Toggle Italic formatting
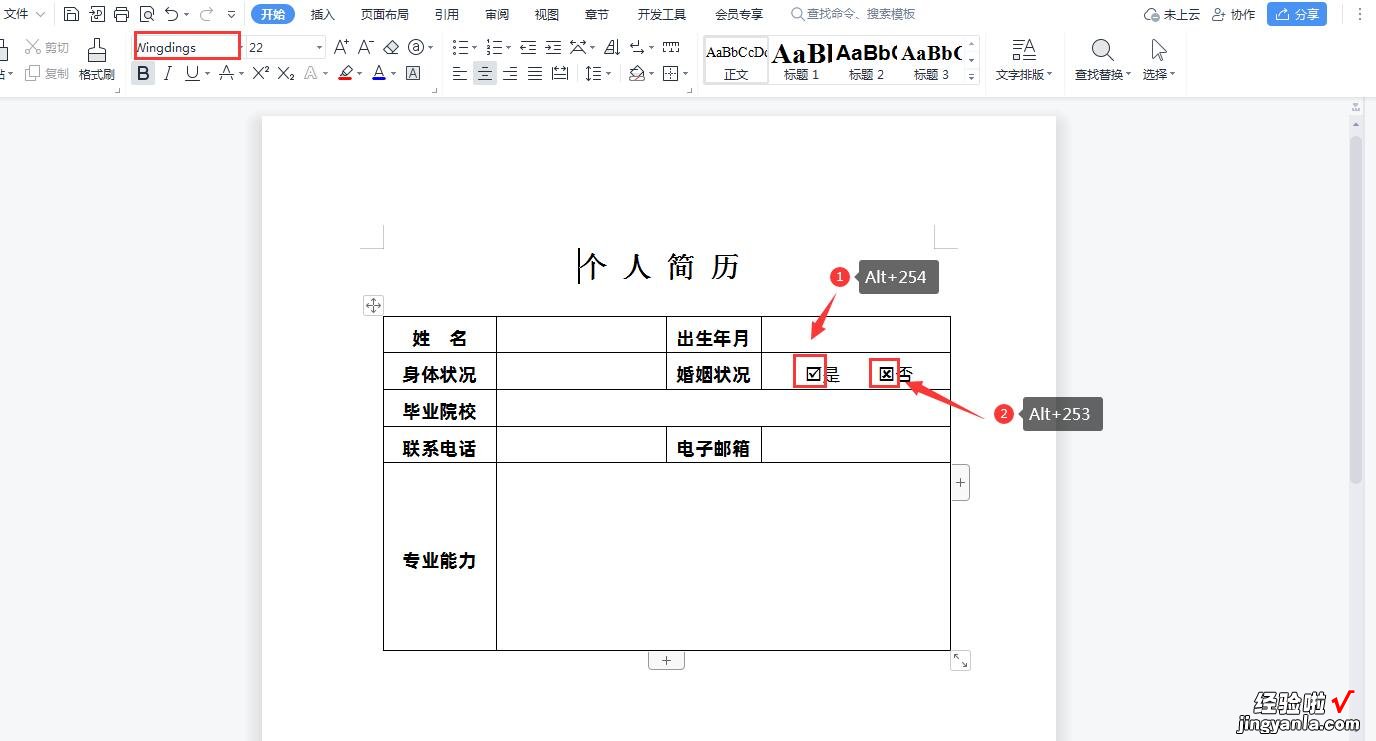1376x741 pixels. [x=167, y=73]
